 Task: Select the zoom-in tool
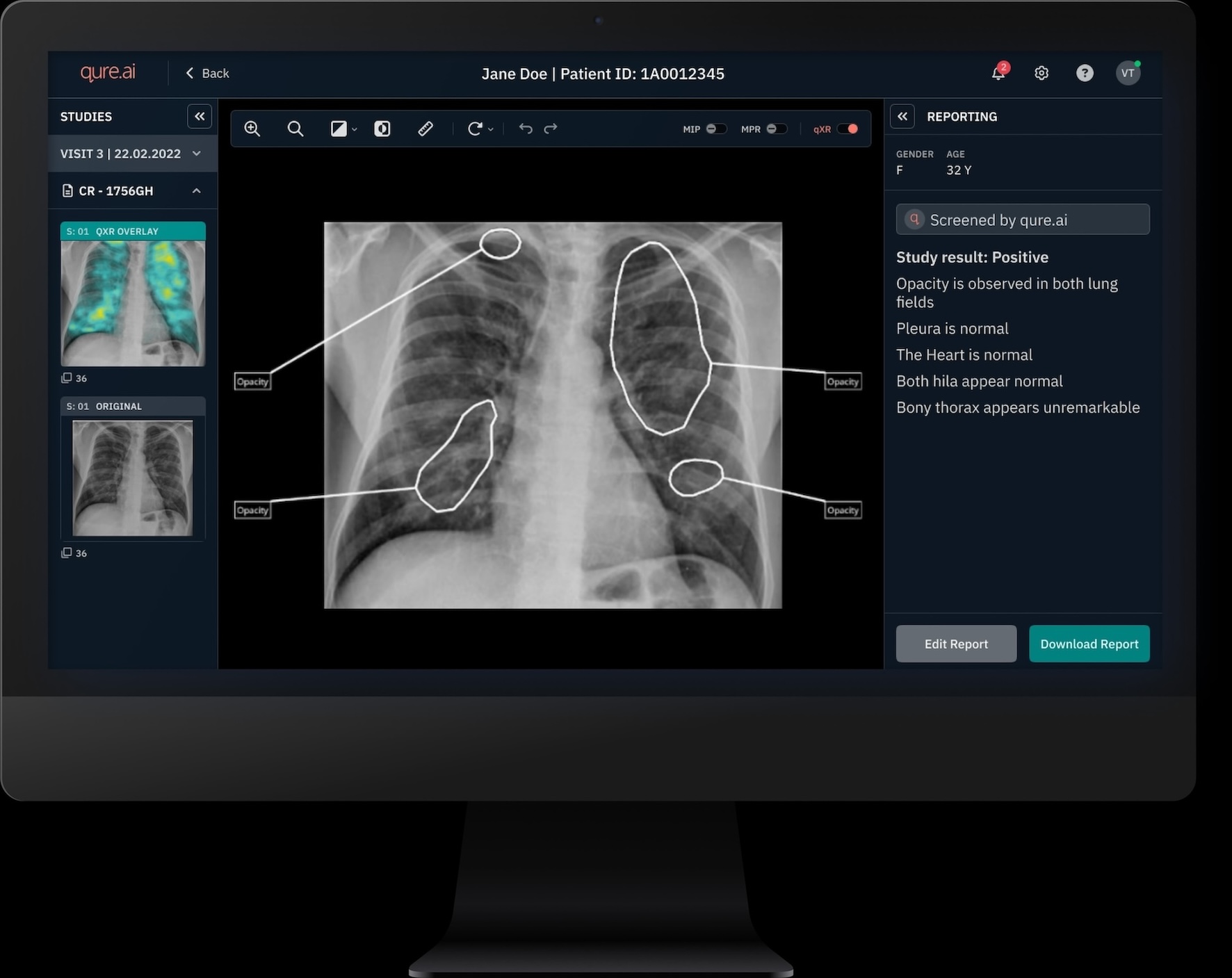point(252,129)
